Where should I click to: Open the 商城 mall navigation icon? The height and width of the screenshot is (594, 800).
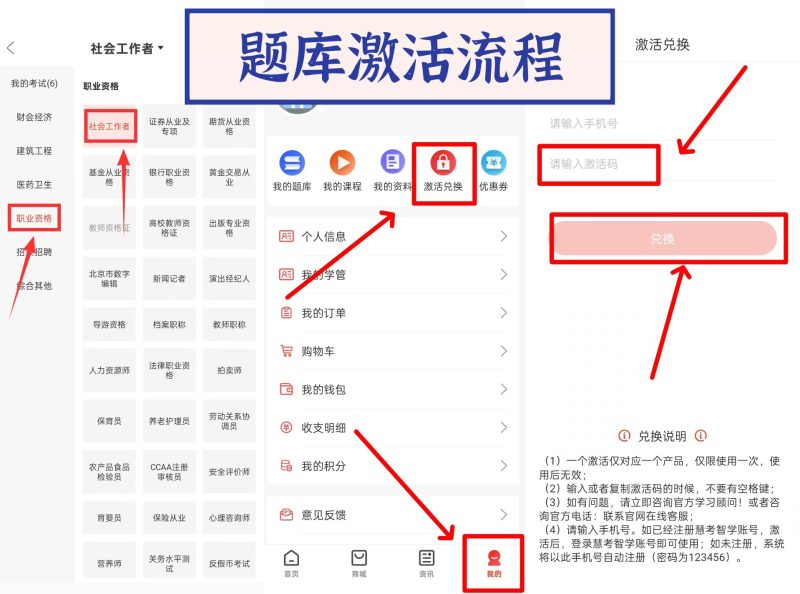[x=360, y=561]
